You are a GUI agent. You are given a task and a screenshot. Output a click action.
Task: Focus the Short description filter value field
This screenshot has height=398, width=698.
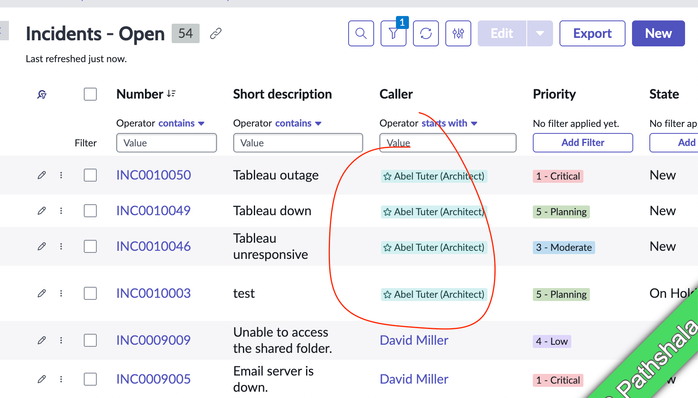pos(298,143)
